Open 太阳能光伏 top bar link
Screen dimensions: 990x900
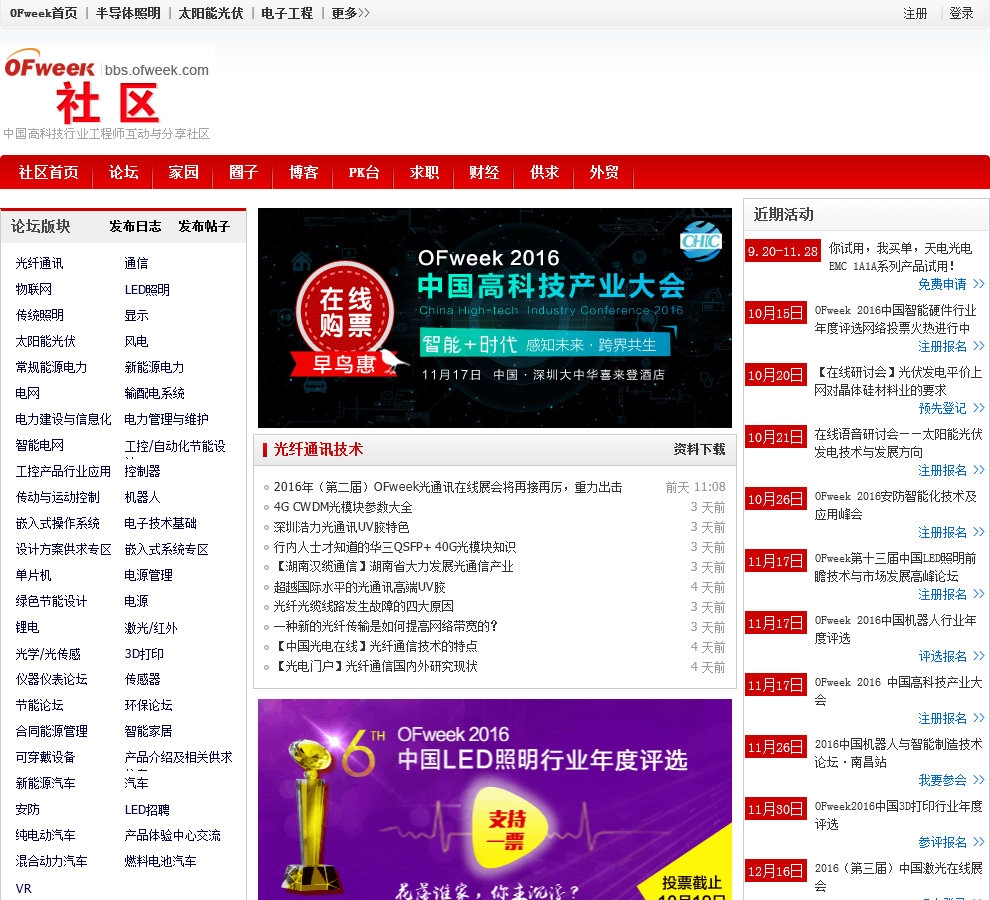coord(211,13)
